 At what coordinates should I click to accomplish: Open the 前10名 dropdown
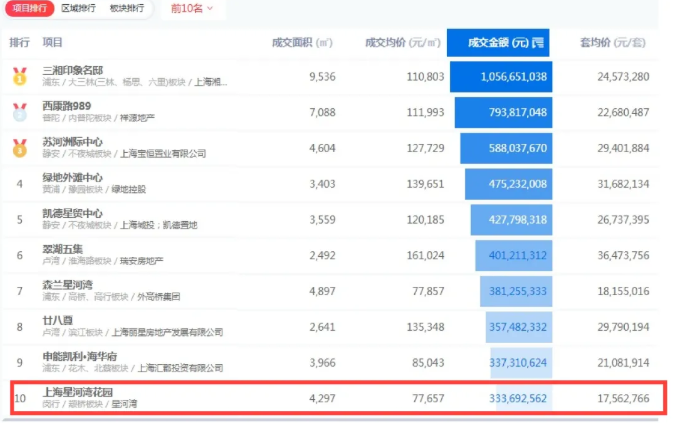[x=192, y=9]
